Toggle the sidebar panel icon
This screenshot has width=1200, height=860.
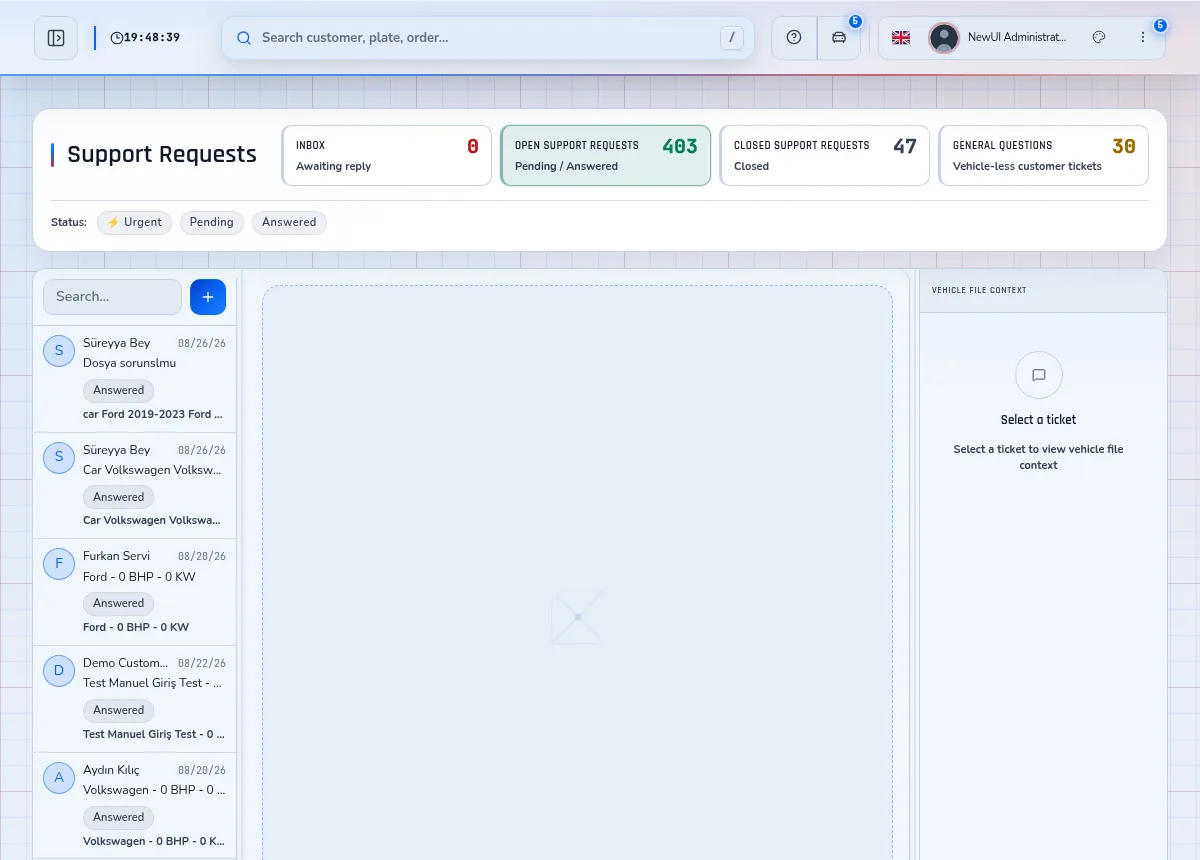click(x=56, y=38)
